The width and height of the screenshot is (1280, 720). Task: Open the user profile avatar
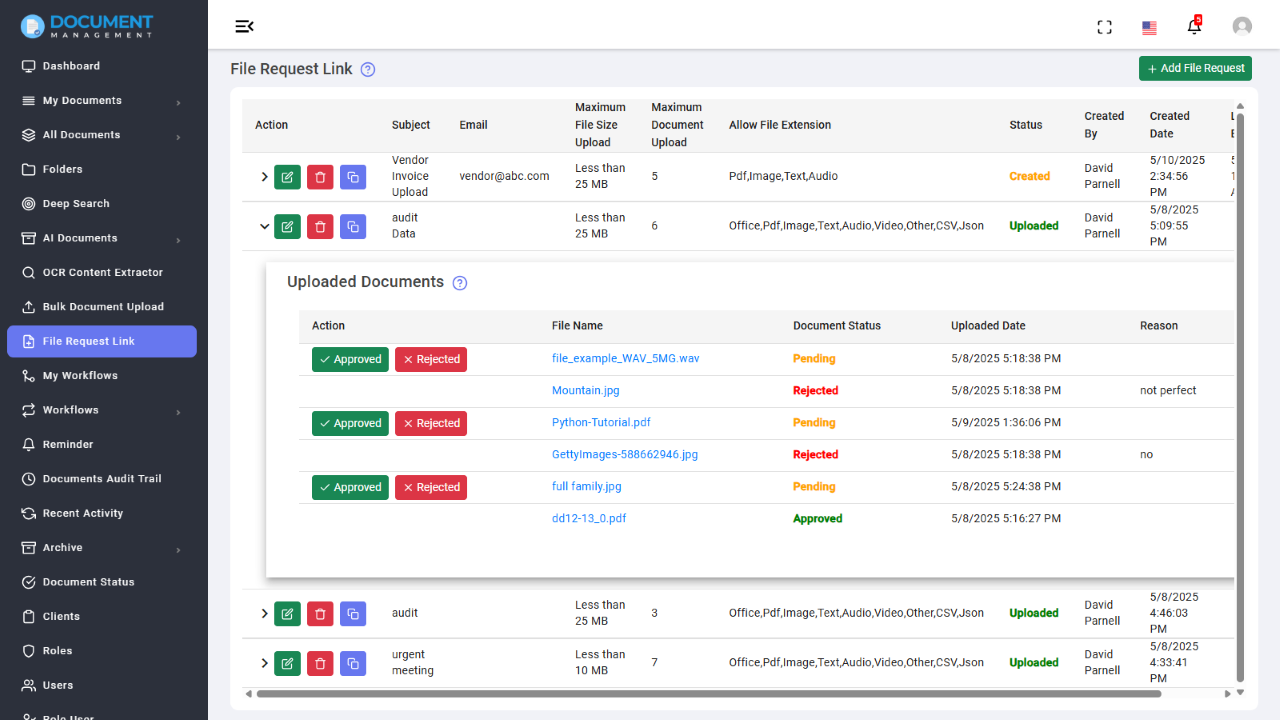tap(1242, 26)
